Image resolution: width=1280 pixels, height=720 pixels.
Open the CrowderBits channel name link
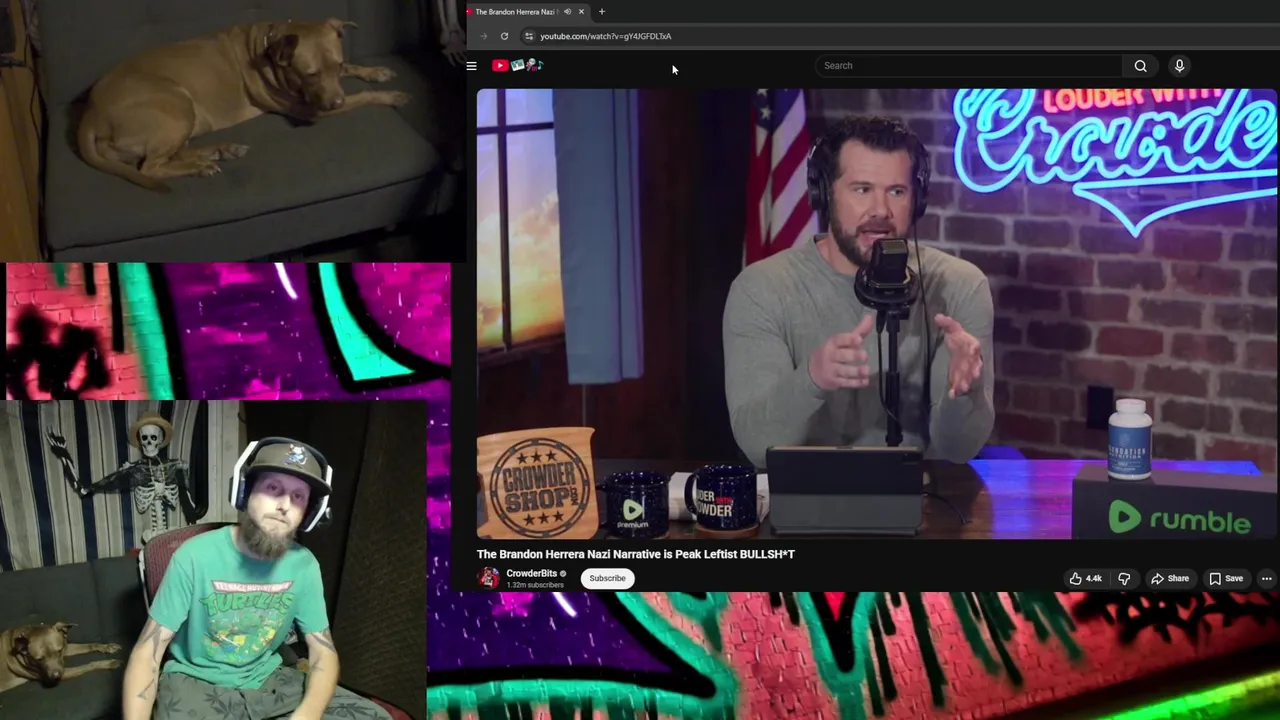(x=531, y=574)
